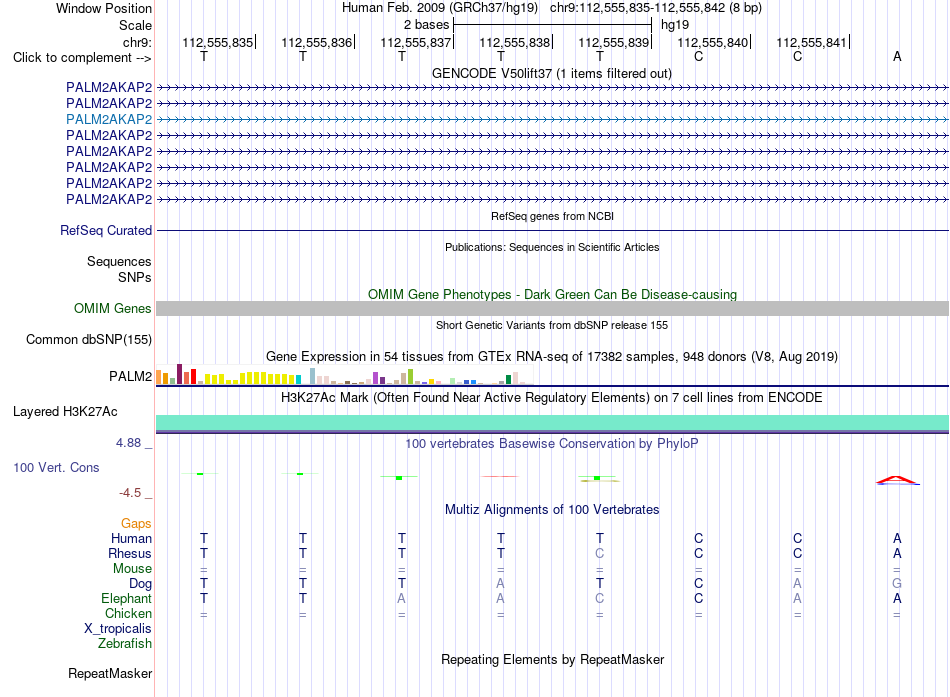The width and height of the screenshot is (950, 697).
Task: Open the RepeatMasker track label
Action: (110, 673)
